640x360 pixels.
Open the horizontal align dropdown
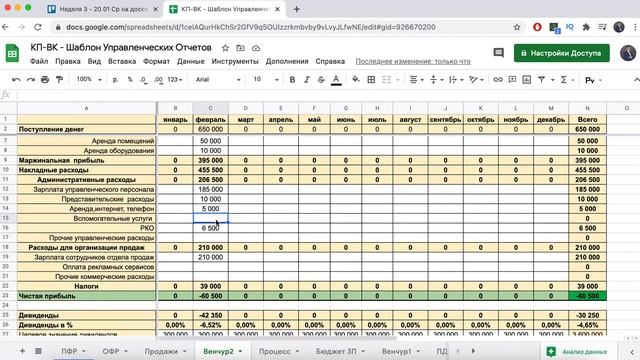416,80
